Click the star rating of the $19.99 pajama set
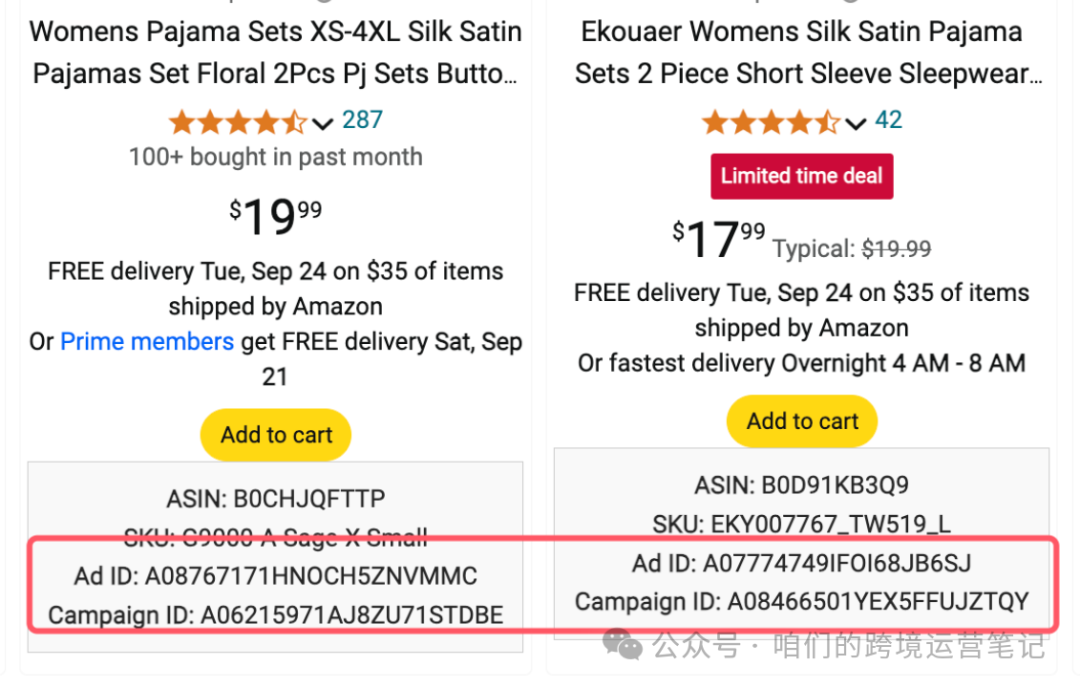1080x688 pixels. pos(238,122)
